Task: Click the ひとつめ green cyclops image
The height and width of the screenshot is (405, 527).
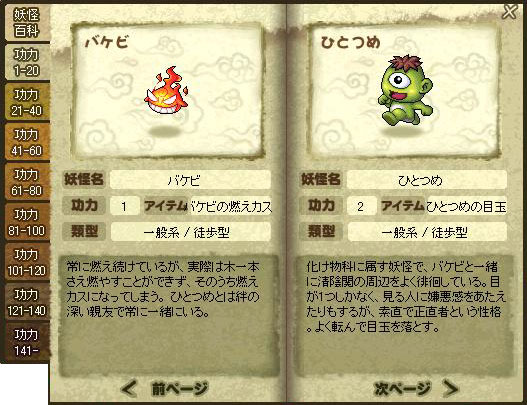Action: [x=405, y=90]
